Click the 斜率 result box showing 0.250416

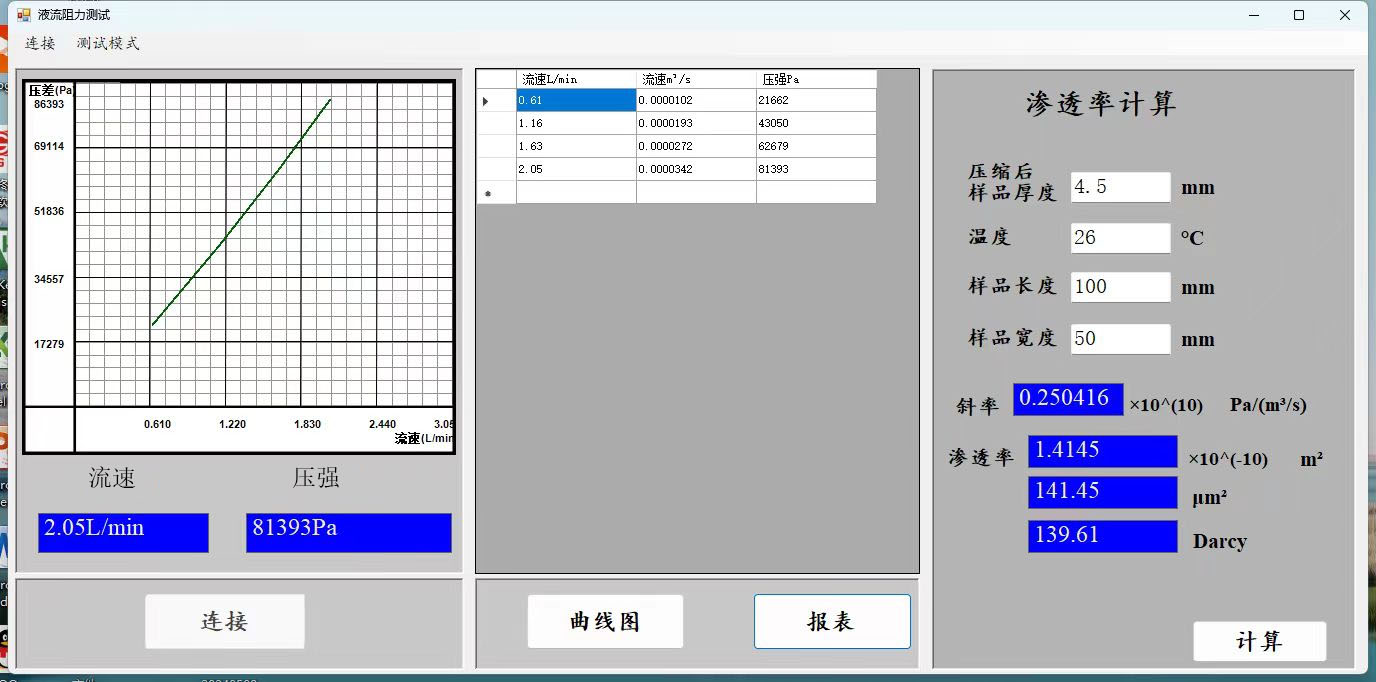pos(1067,398)
